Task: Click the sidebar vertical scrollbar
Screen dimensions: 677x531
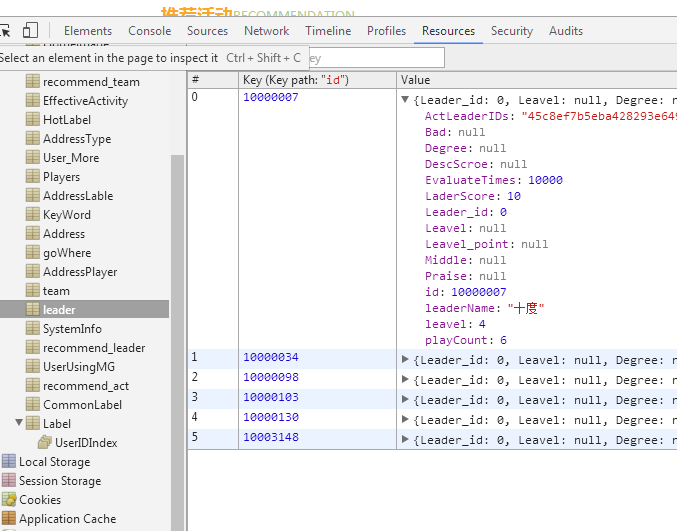Action: point(177,341)
